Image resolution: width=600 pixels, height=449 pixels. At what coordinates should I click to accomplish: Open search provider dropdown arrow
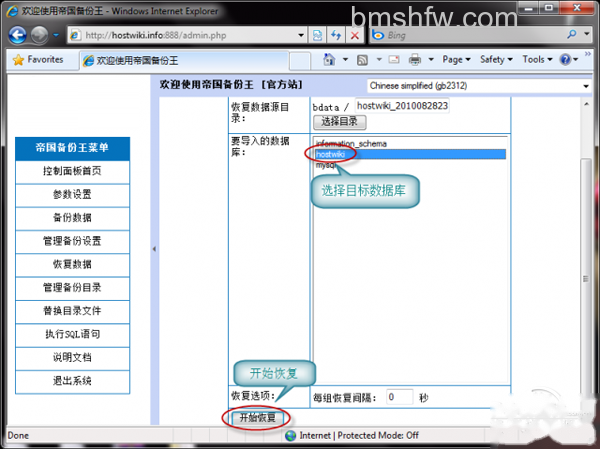[x=587, y=34]
